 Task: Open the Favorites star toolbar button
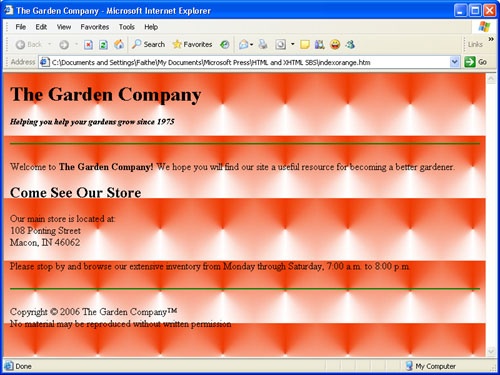[x=192, y=44]
